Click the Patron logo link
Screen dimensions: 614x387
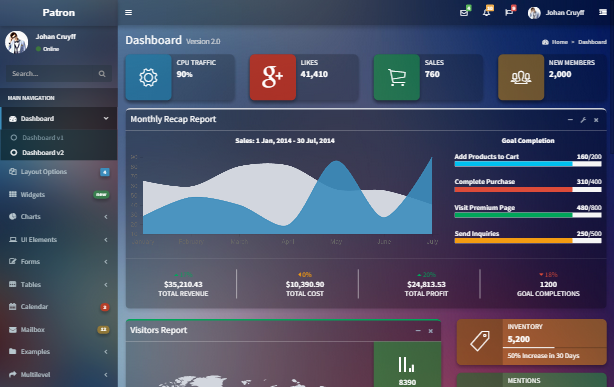pos(59,13)
